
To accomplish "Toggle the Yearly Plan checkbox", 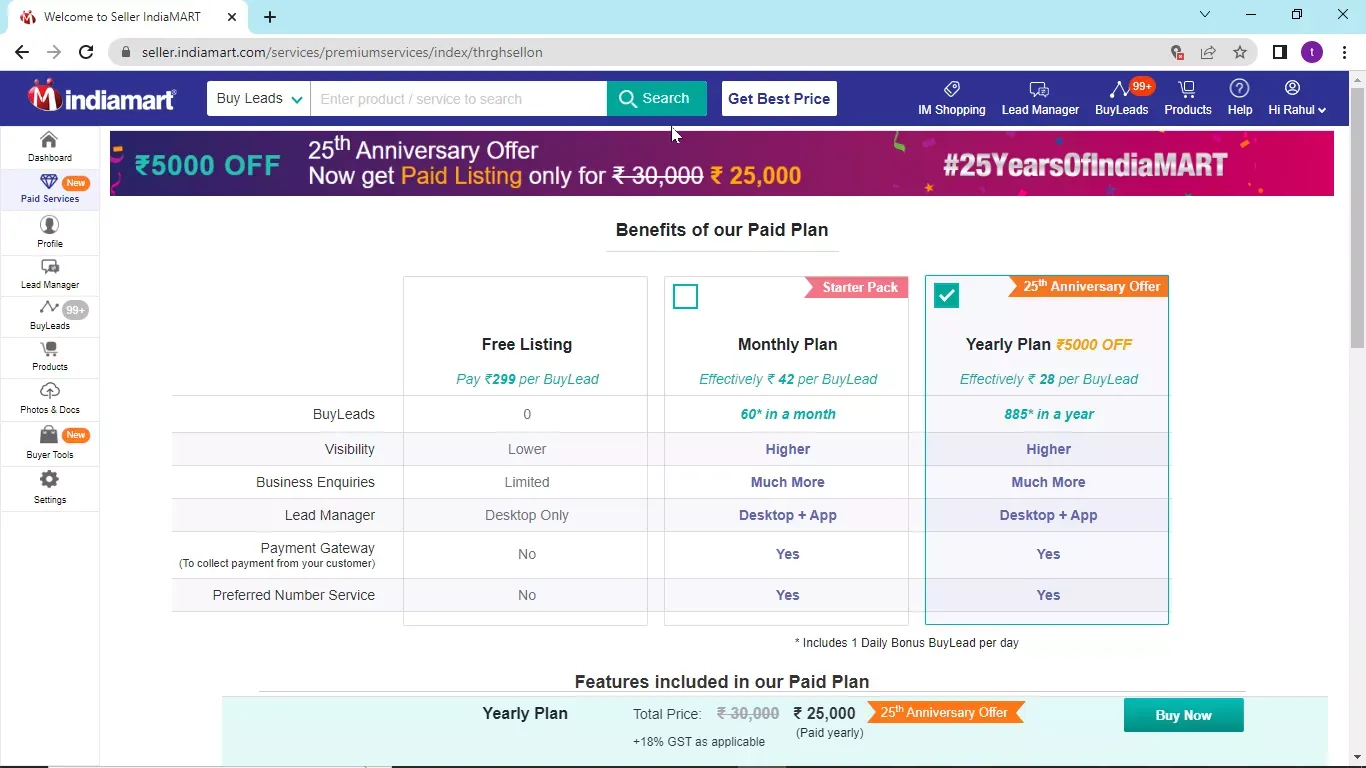I will (x=946, y=295).
